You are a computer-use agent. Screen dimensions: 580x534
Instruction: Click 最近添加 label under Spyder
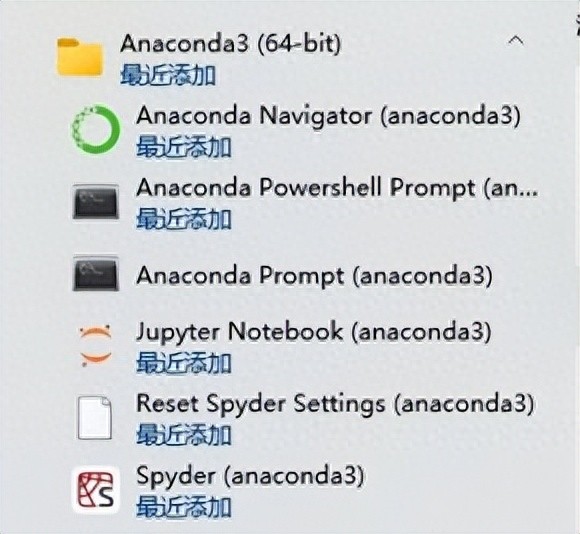184,507
